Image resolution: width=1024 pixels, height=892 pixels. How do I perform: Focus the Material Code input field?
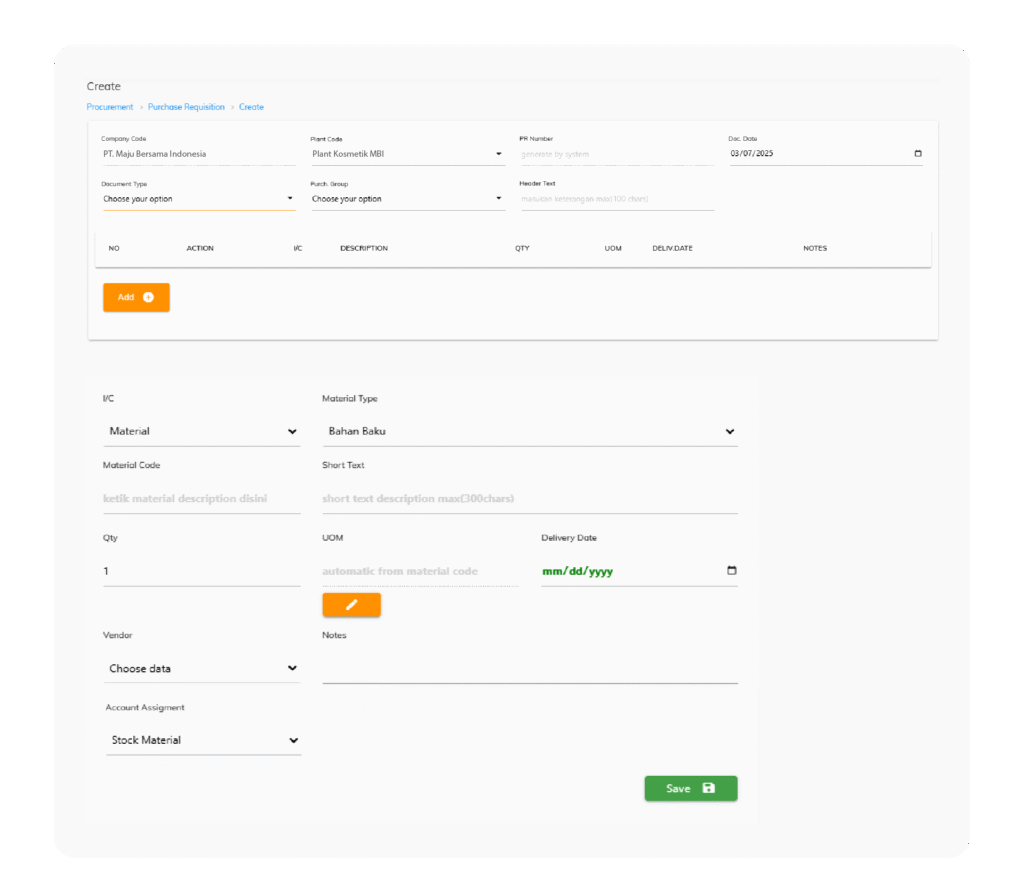(201, 498)
